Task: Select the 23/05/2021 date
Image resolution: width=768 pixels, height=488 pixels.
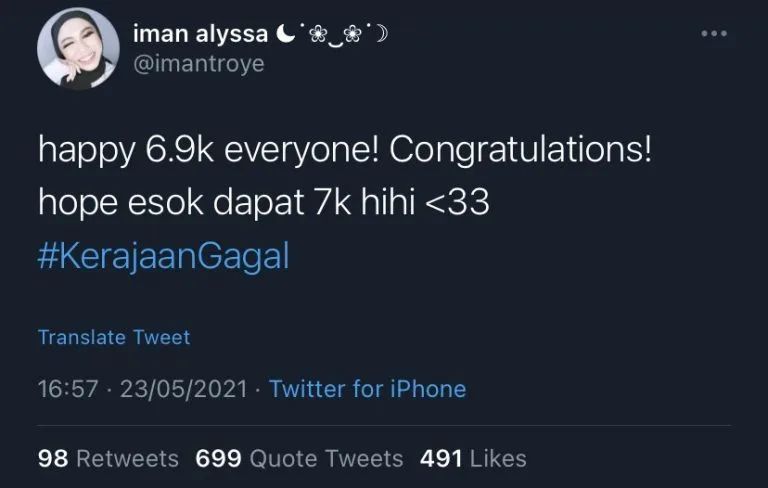Action: tap(182, 389)
